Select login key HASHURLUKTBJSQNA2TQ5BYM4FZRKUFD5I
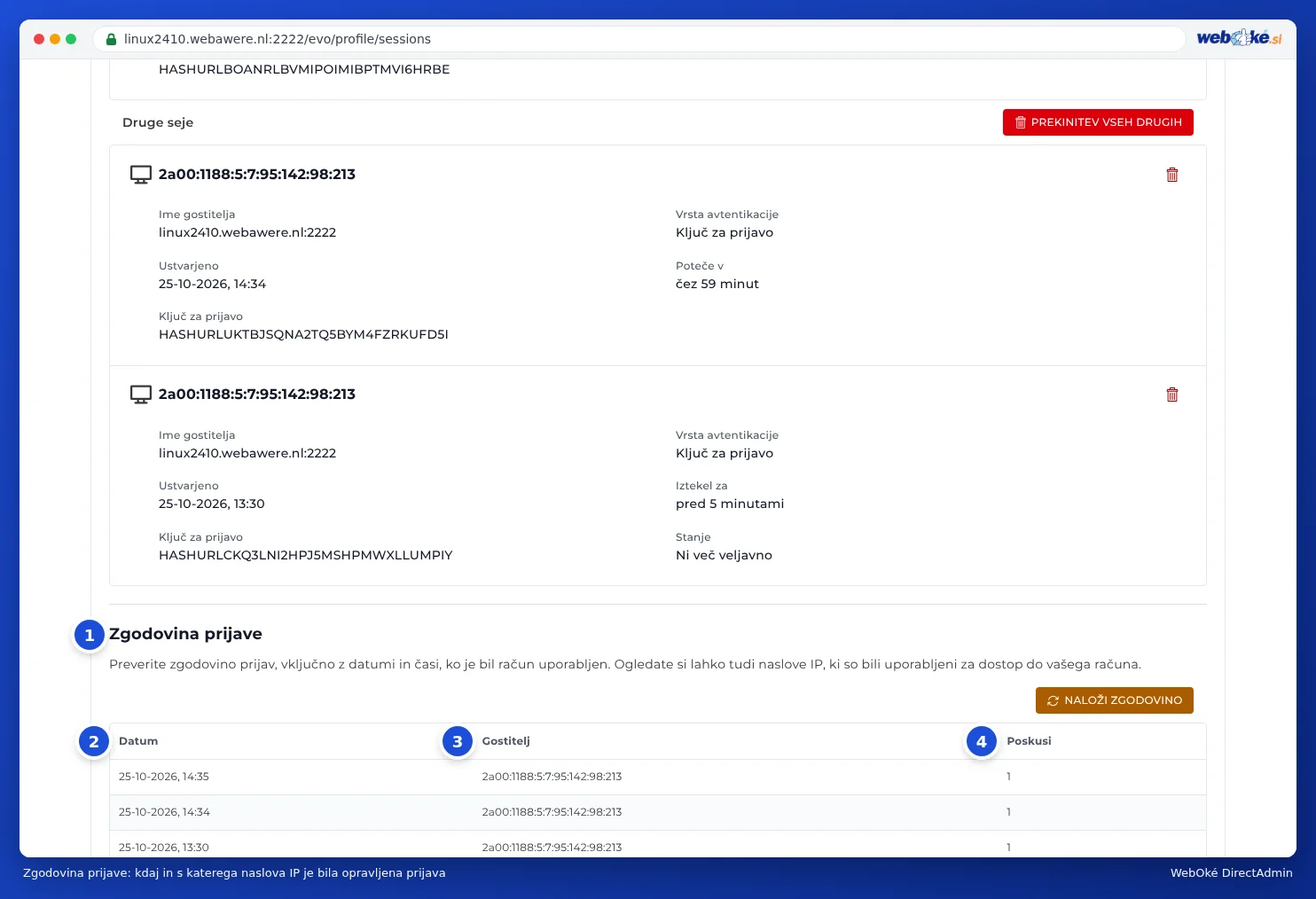 303,334
